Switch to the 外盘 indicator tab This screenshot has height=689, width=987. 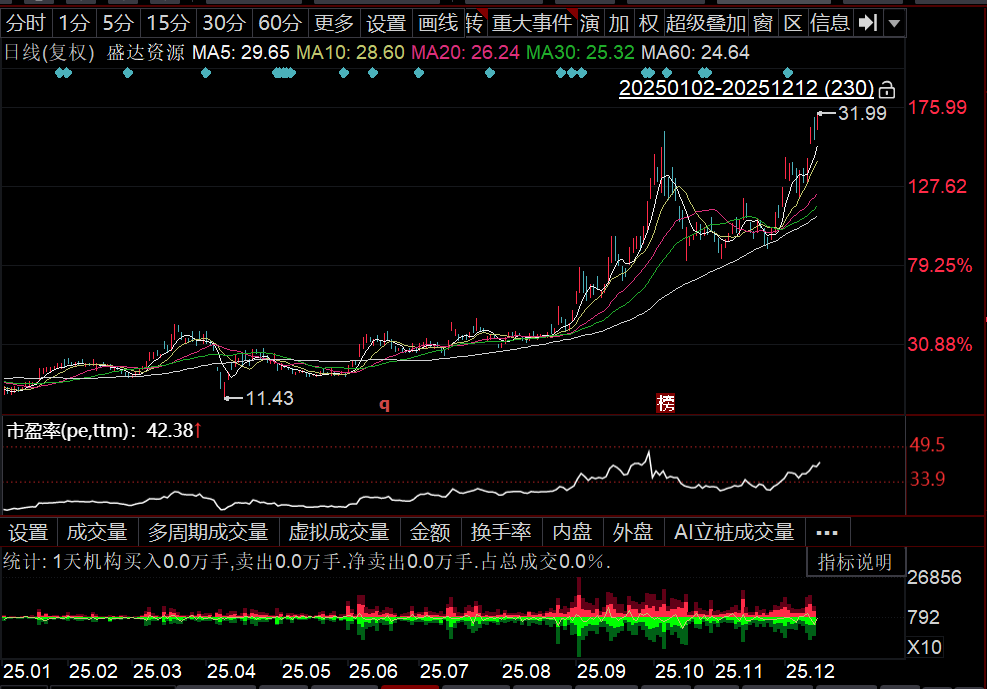tap(633, 532)
